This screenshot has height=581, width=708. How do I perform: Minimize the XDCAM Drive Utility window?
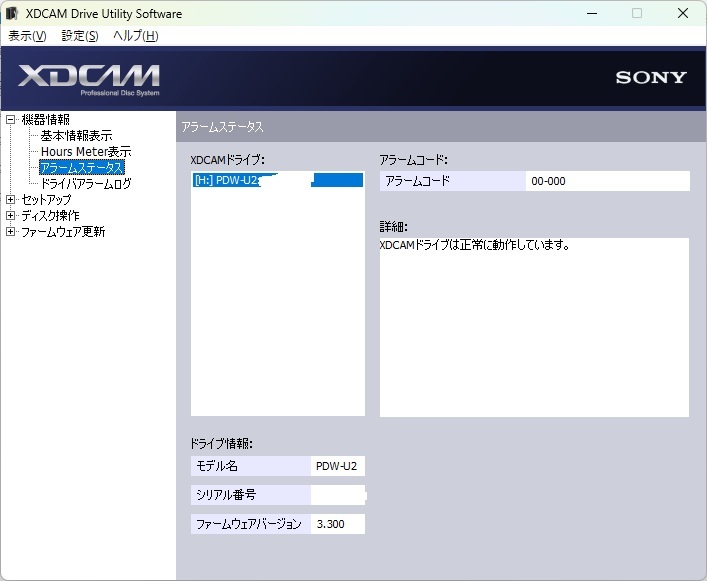click(592, 14)
